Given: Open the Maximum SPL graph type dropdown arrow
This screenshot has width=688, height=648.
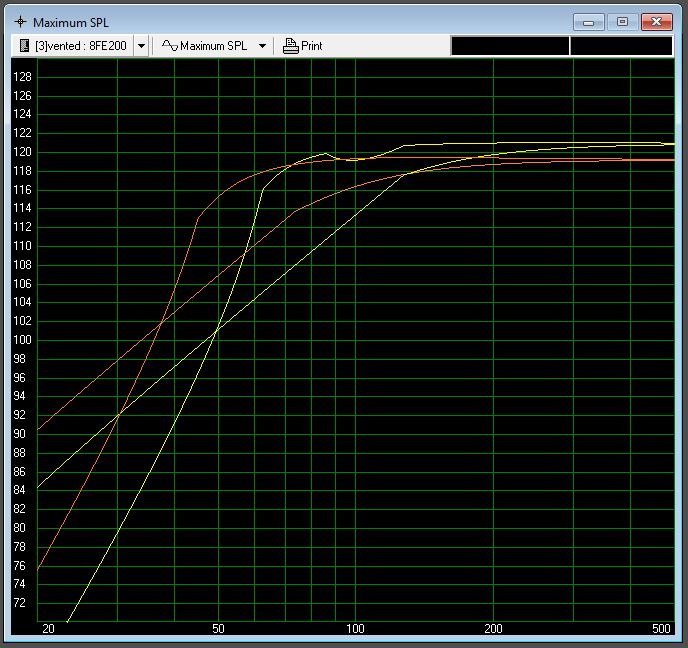Looking at the screenshot, I should (262, 46).
